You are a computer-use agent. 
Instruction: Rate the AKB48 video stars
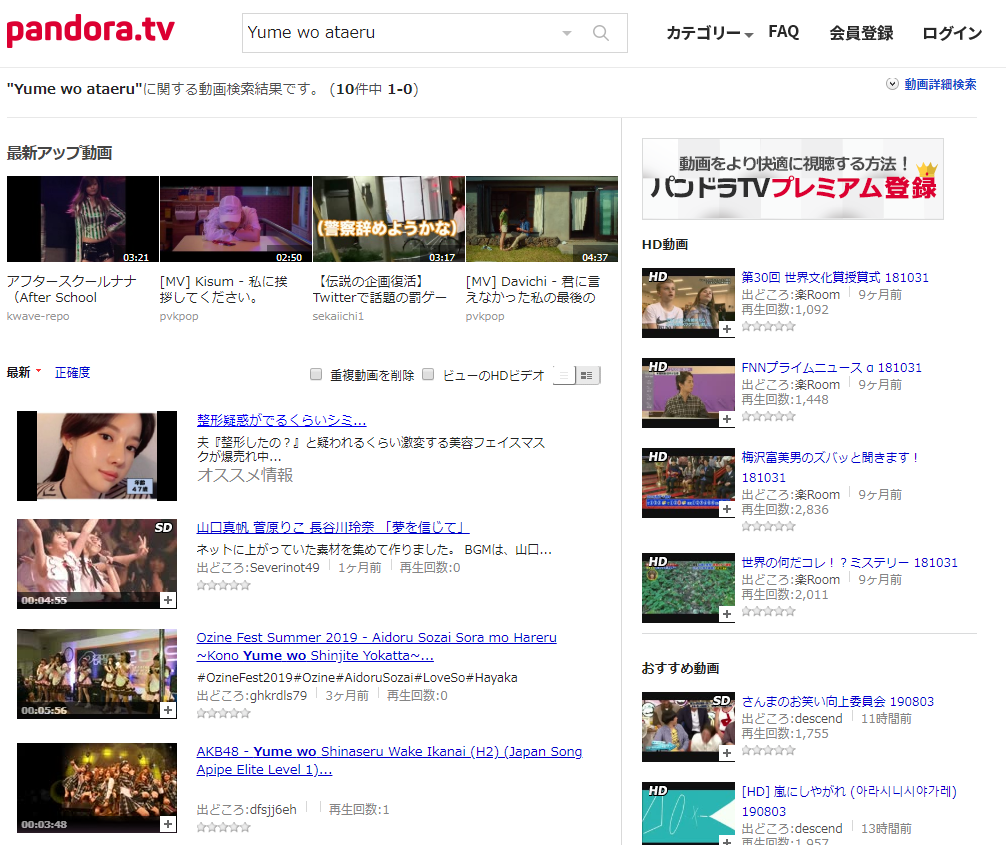click(x=223, y=827)
